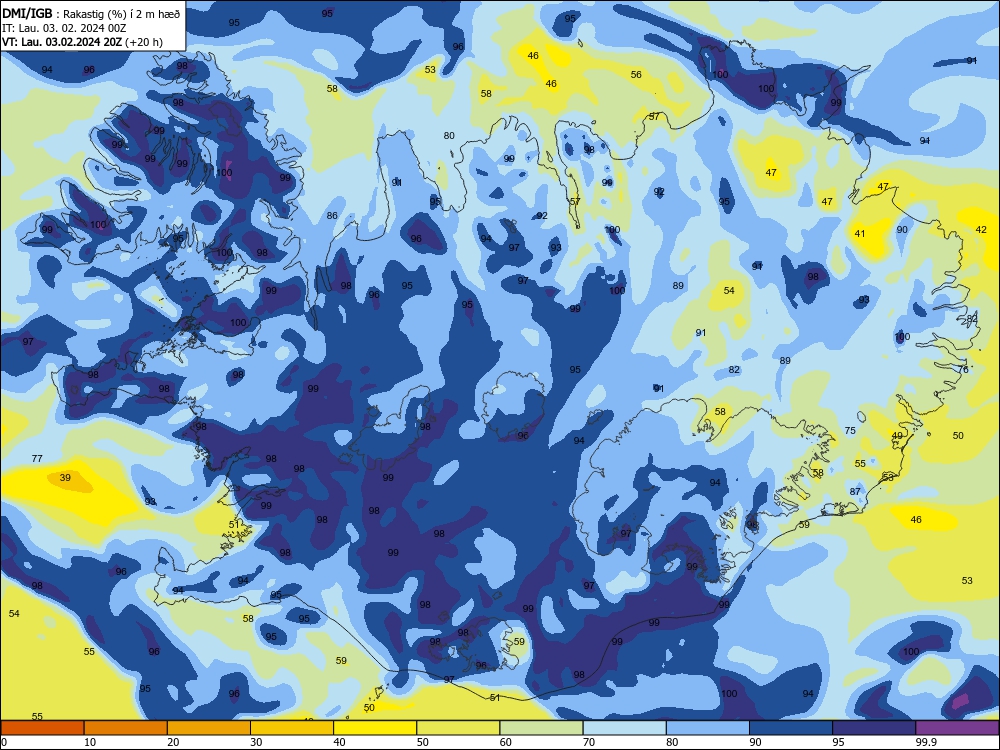
Task: Pick the 60–70 light green legend swatch
Action: tap(541, 728)
